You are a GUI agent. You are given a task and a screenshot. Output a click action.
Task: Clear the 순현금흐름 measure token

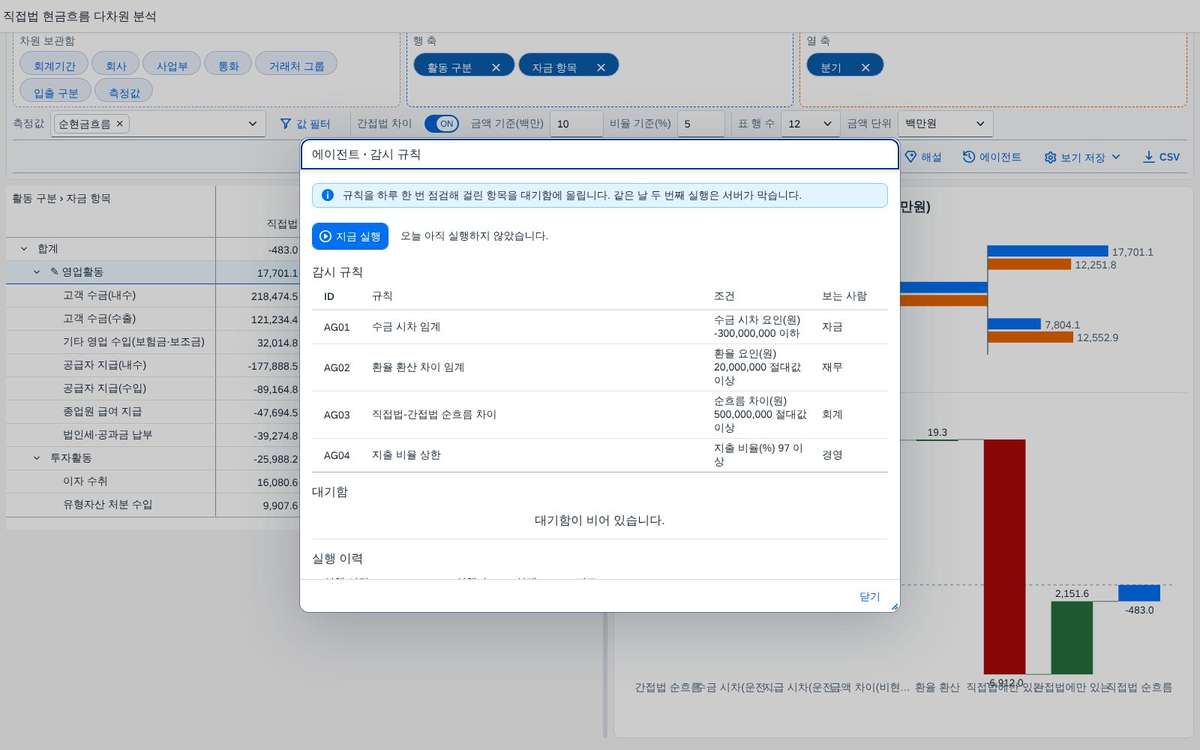click(120, 124)
